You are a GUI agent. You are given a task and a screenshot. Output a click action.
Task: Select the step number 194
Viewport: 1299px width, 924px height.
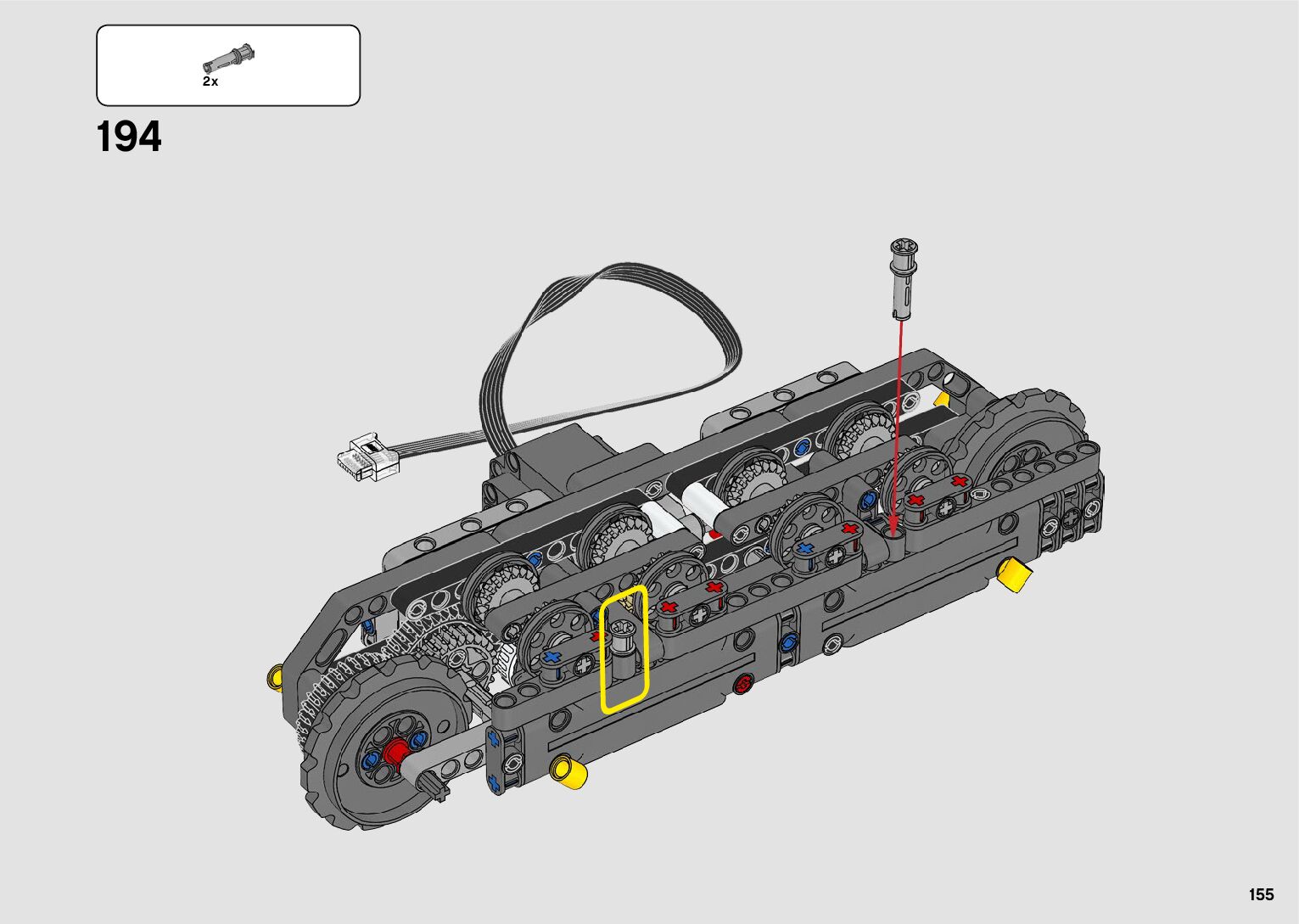129,137
